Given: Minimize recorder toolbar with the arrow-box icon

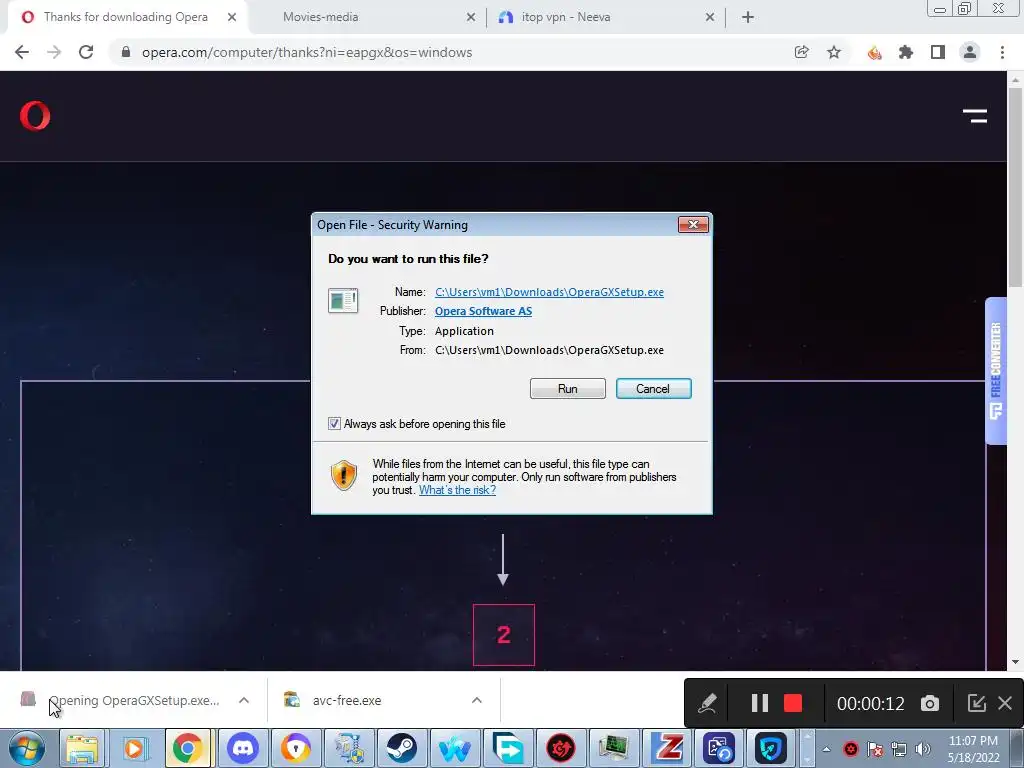Looking at the screenshot, I should click(x=976, y=703).
